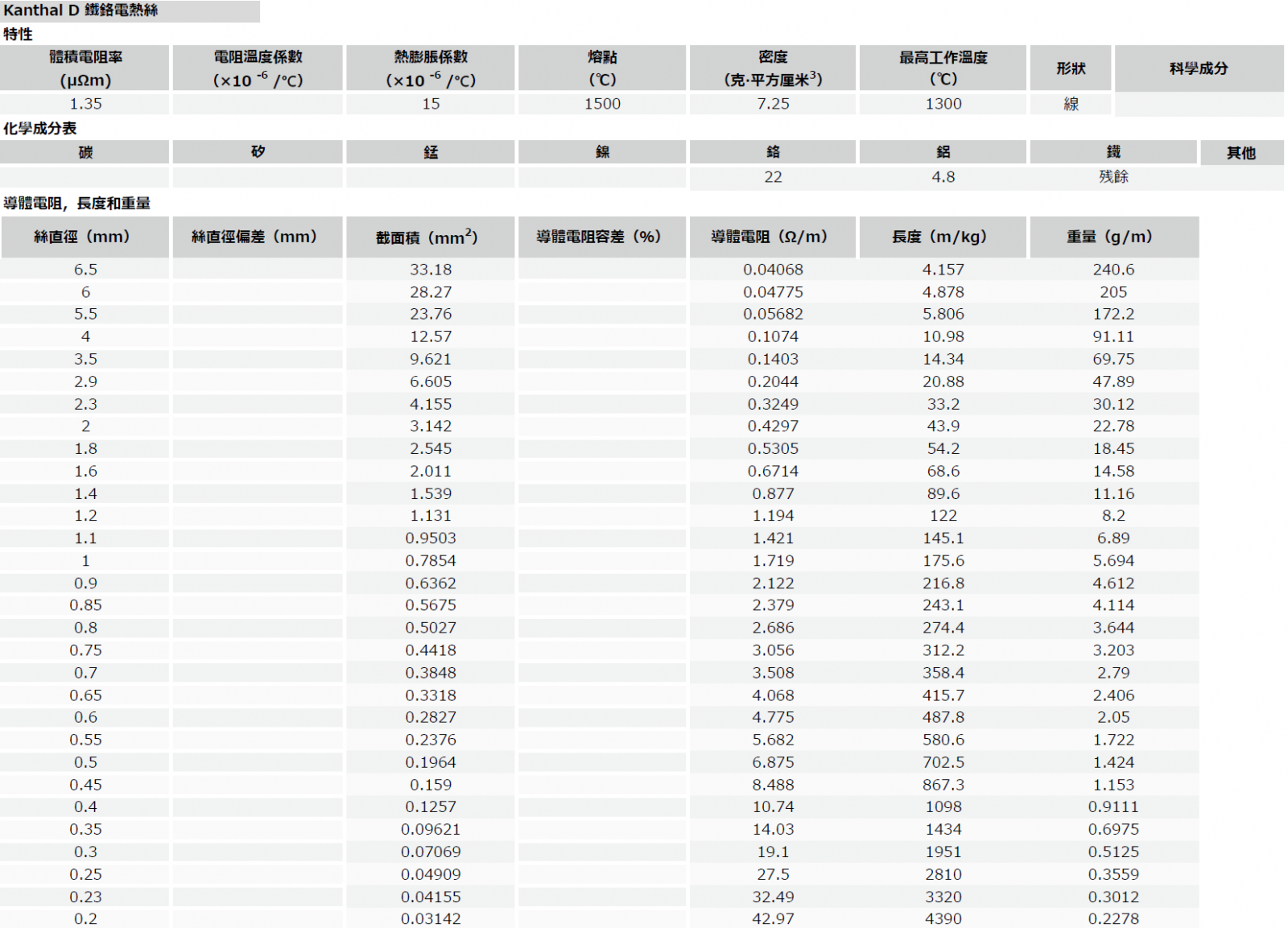
Task: Select weight value 91.11
Action: point(1113,336)
